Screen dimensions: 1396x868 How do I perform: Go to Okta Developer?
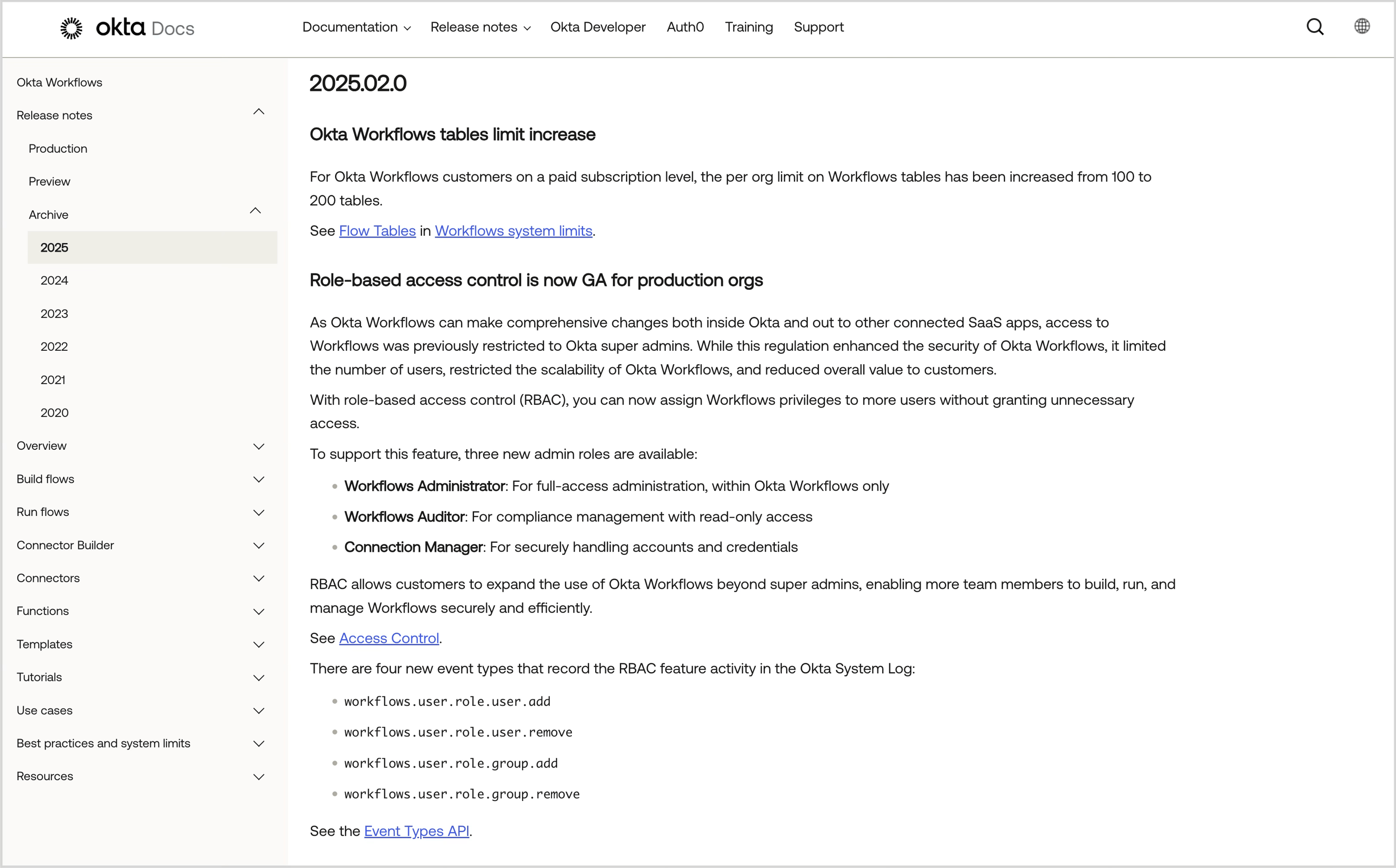click(597, 27)
